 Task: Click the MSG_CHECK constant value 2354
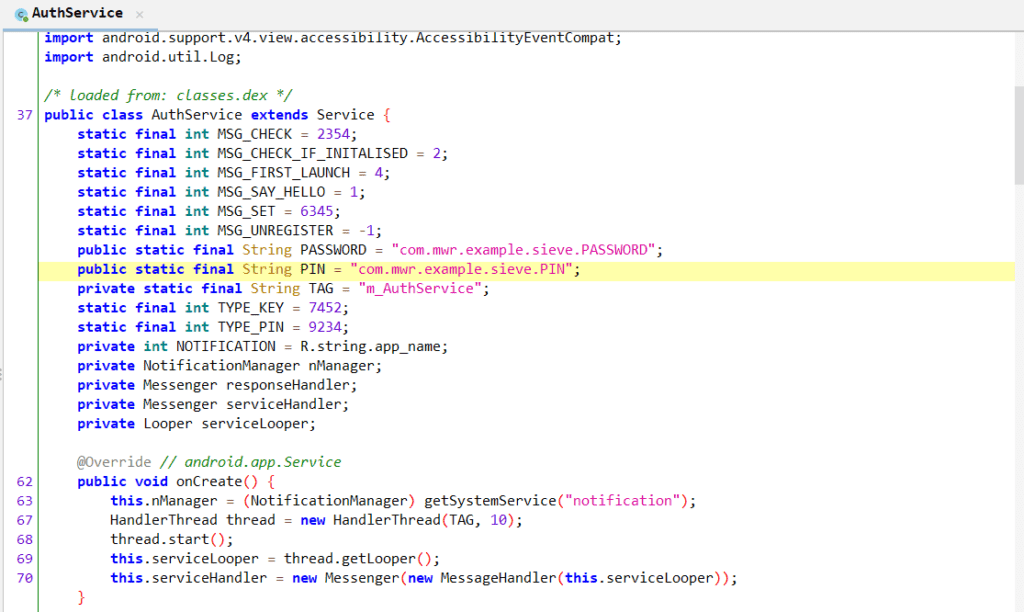click(x=333, y=134)
